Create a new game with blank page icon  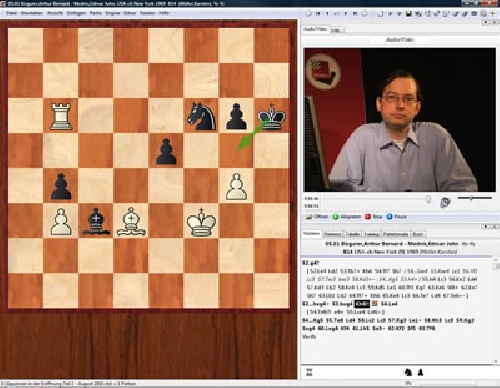(380, 14)
